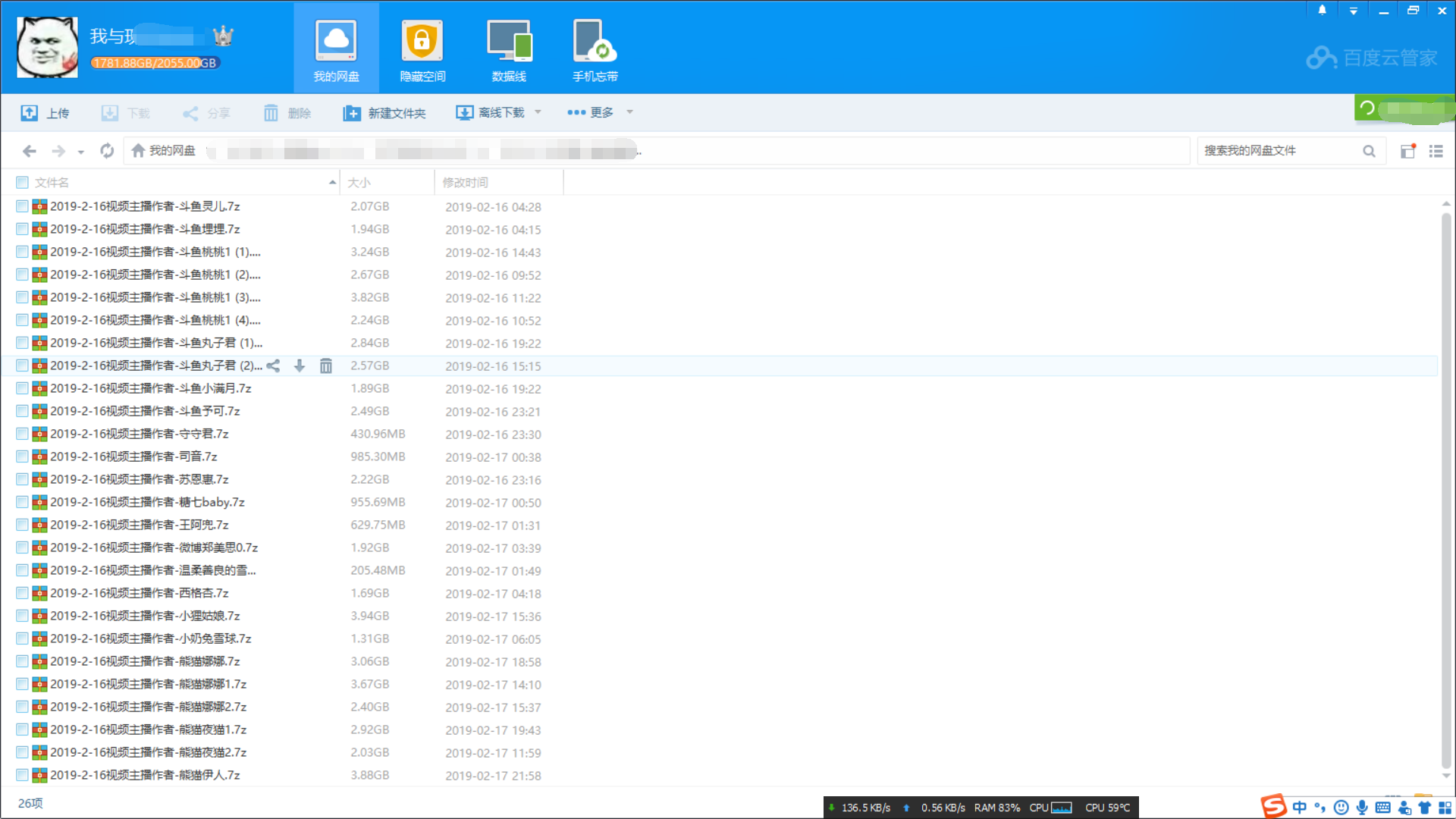
Task: Go forward with the right arrow
Action: (x=58, y=151)
